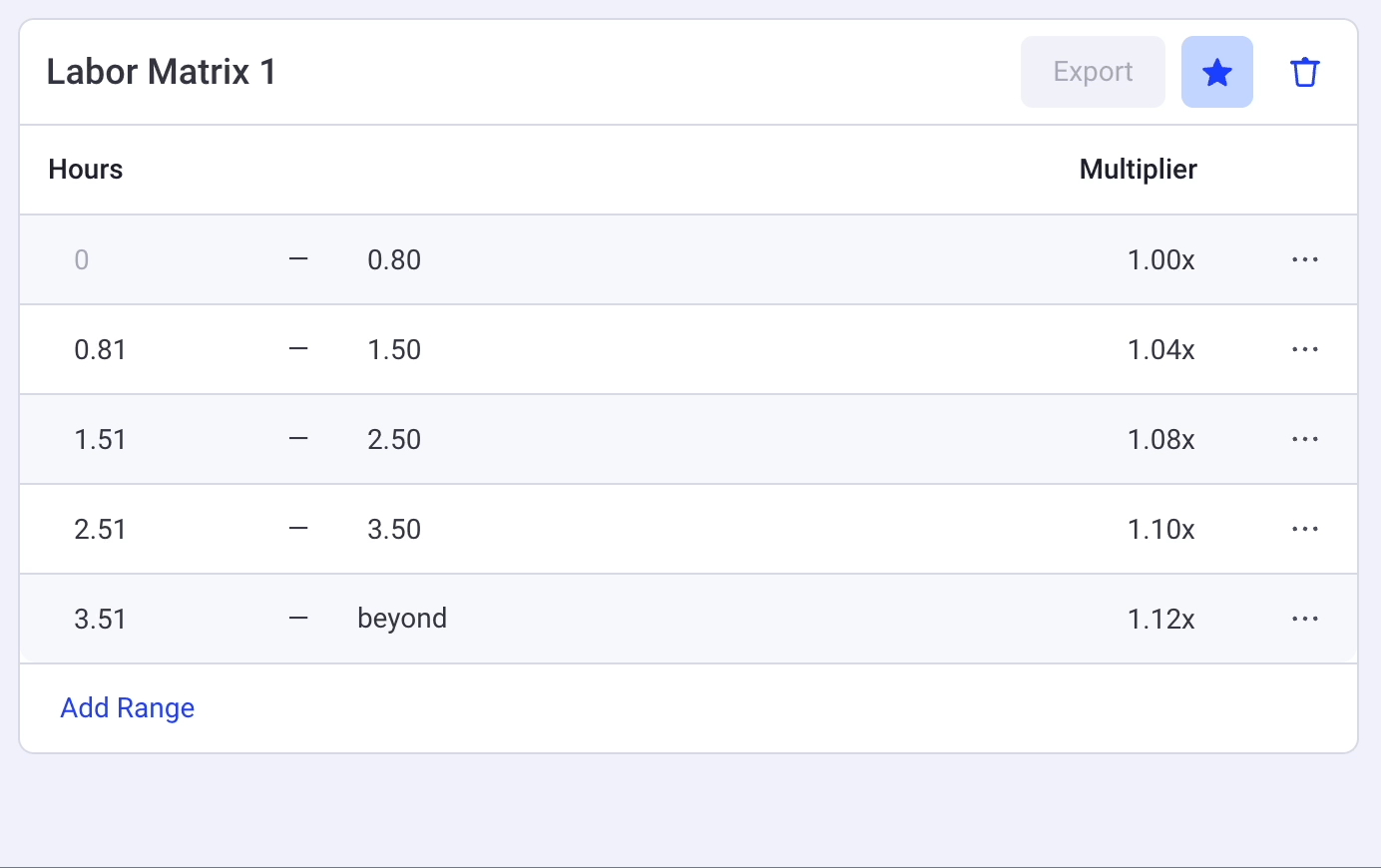Select the 0.80 upper bound field

pos(394,259)
